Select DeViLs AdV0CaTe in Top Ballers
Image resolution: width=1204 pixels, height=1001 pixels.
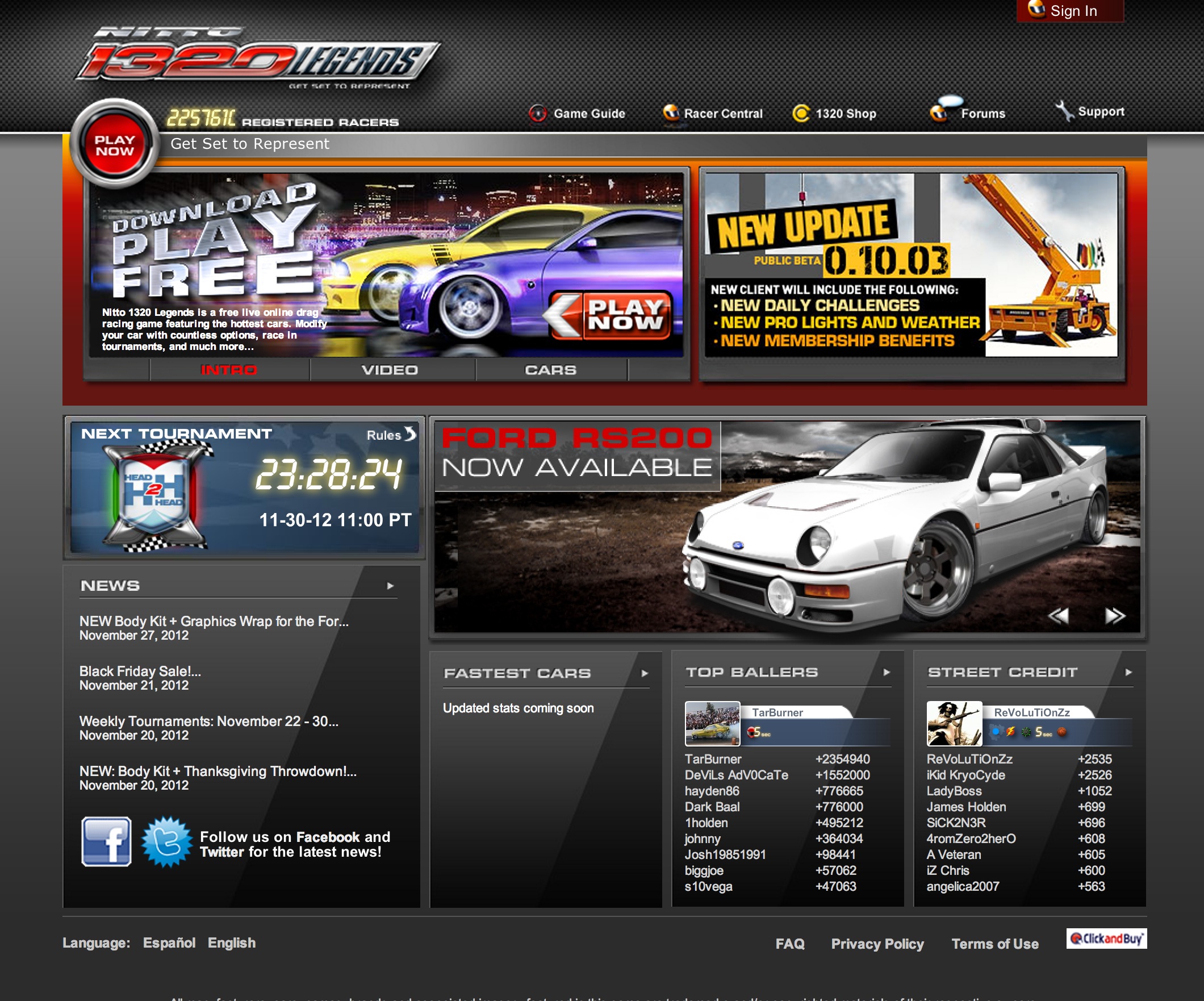pos(736,775)
